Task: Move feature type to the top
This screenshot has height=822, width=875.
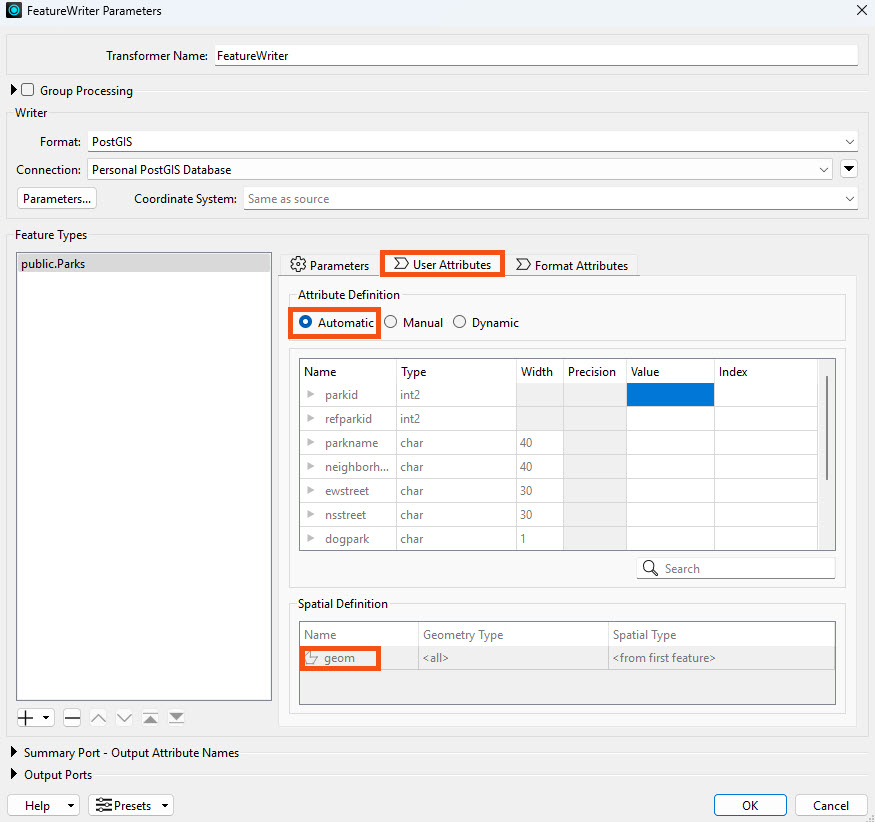Action: [x=150, y=717]
